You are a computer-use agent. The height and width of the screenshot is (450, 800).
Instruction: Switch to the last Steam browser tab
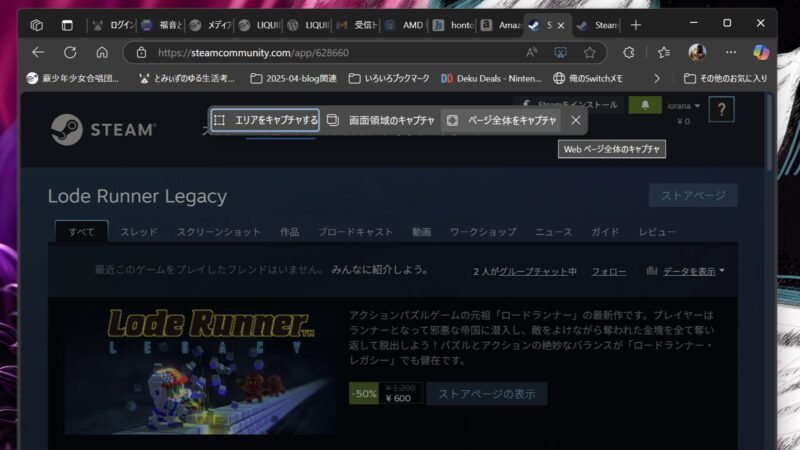(x=597, y=25)
